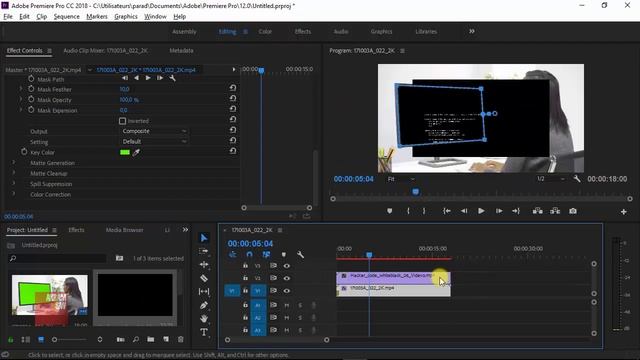Toggle V1 track output eye
Image resolution: width=640 pixels, height=360 pixels.
(x=287, y=291)
